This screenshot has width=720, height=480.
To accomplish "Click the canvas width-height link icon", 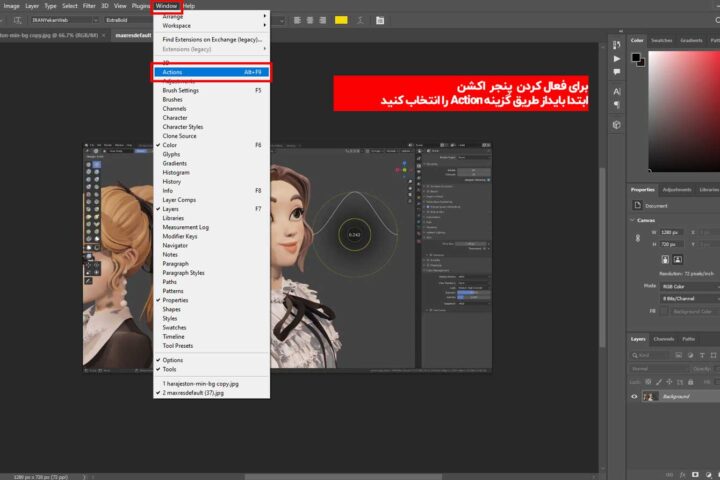I will (638, 238).
